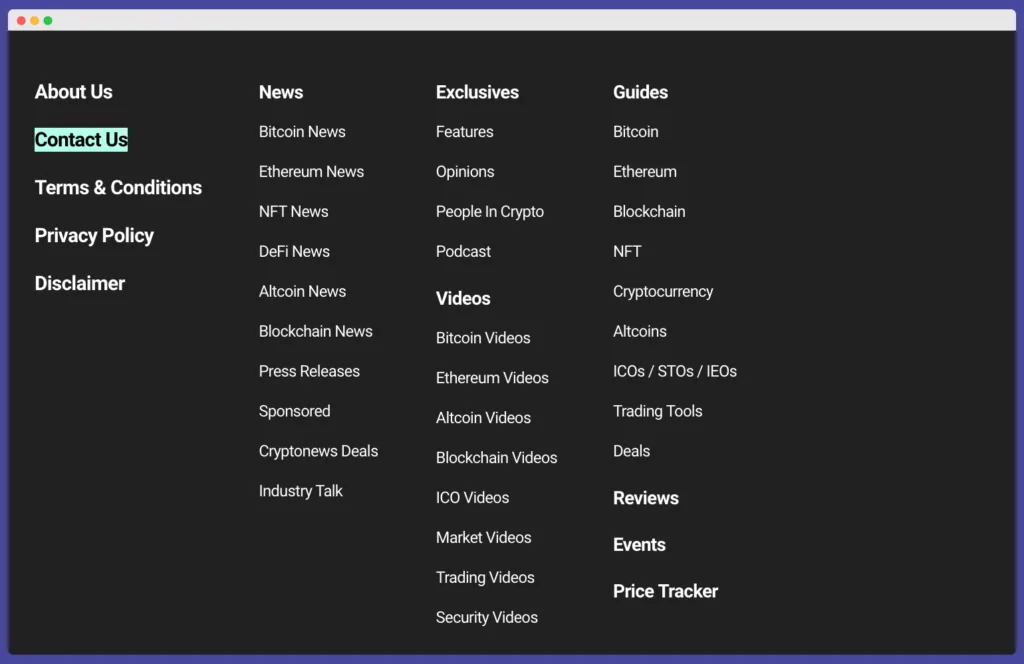Open the Podcast page
The width and height of the screenshot is (1024, 664).
click(463, 251)
